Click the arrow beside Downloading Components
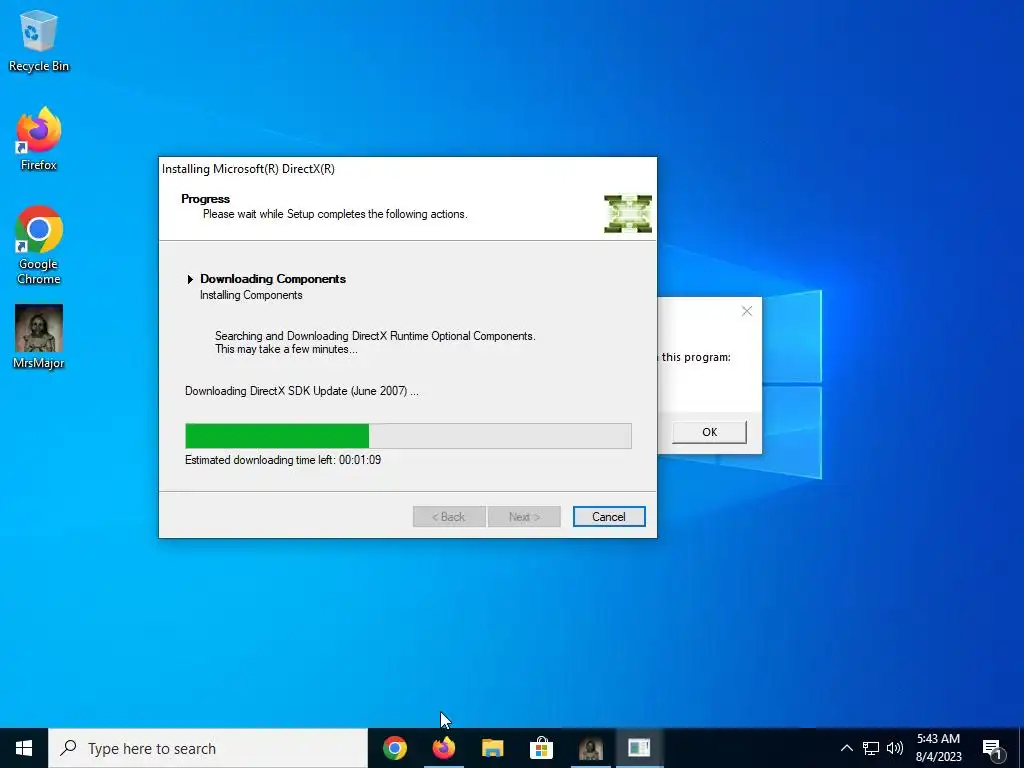 coord(190,279)
